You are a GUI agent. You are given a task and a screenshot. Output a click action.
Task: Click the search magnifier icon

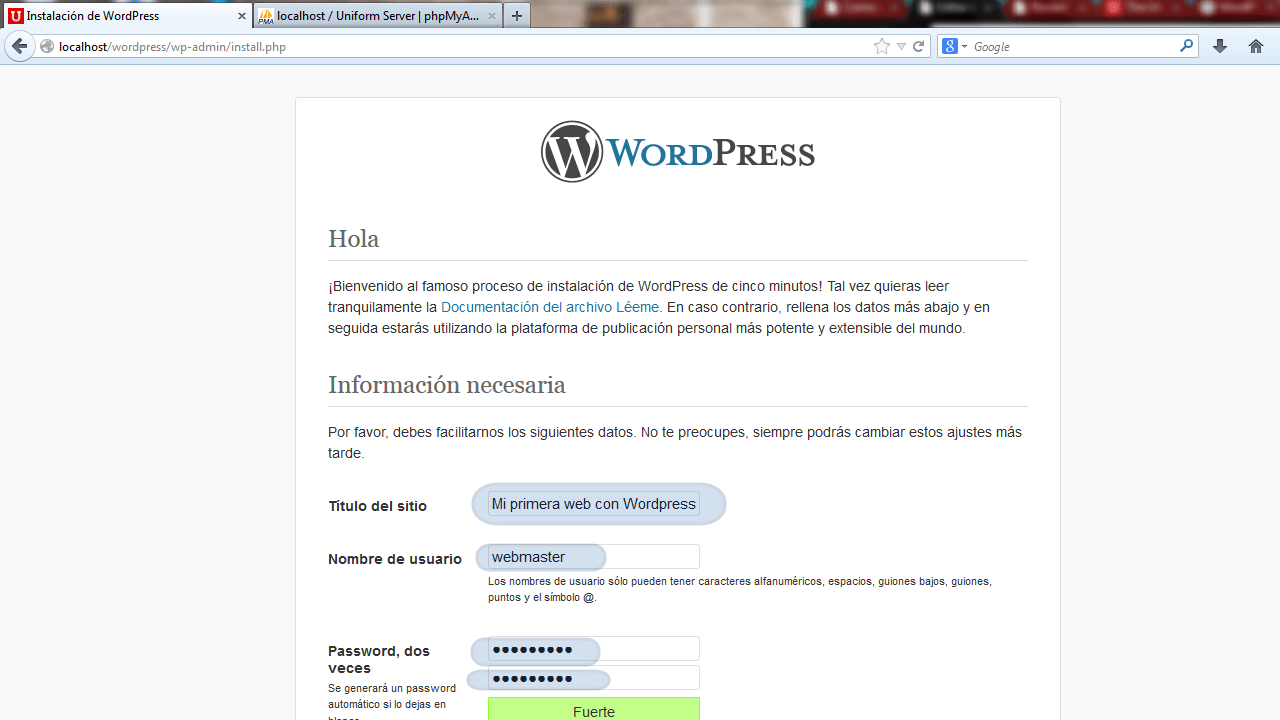click(x=1186, y=46)
